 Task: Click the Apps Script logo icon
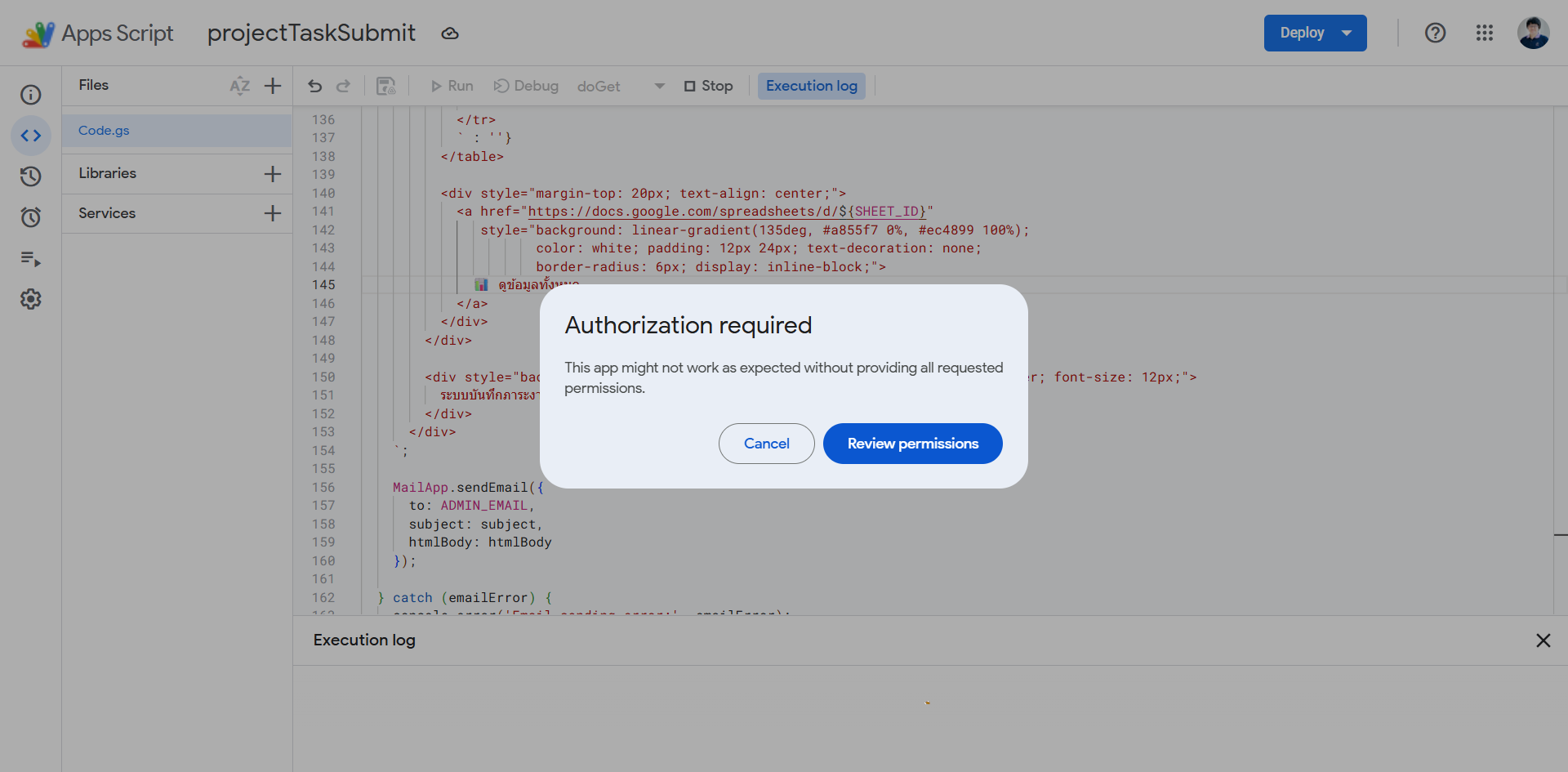coord(38,33)
